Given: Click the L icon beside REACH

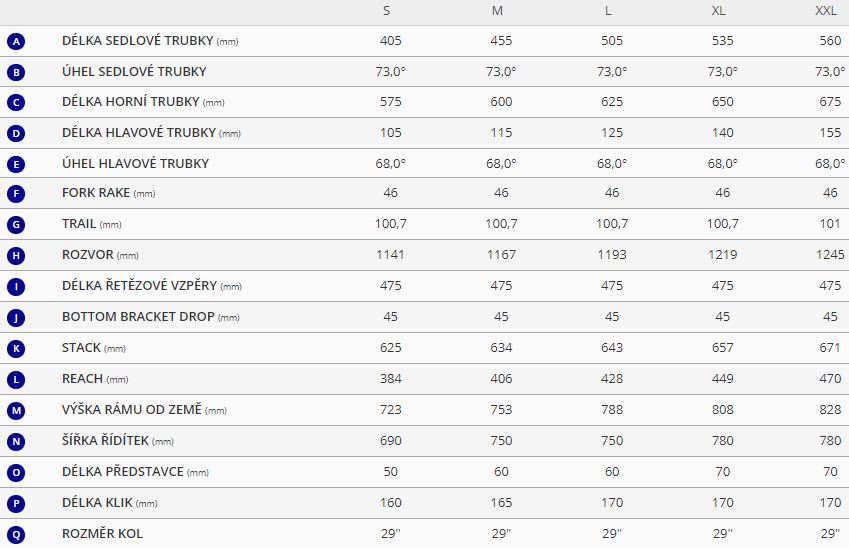Looking at the screenshot, I should coord(16,380).
